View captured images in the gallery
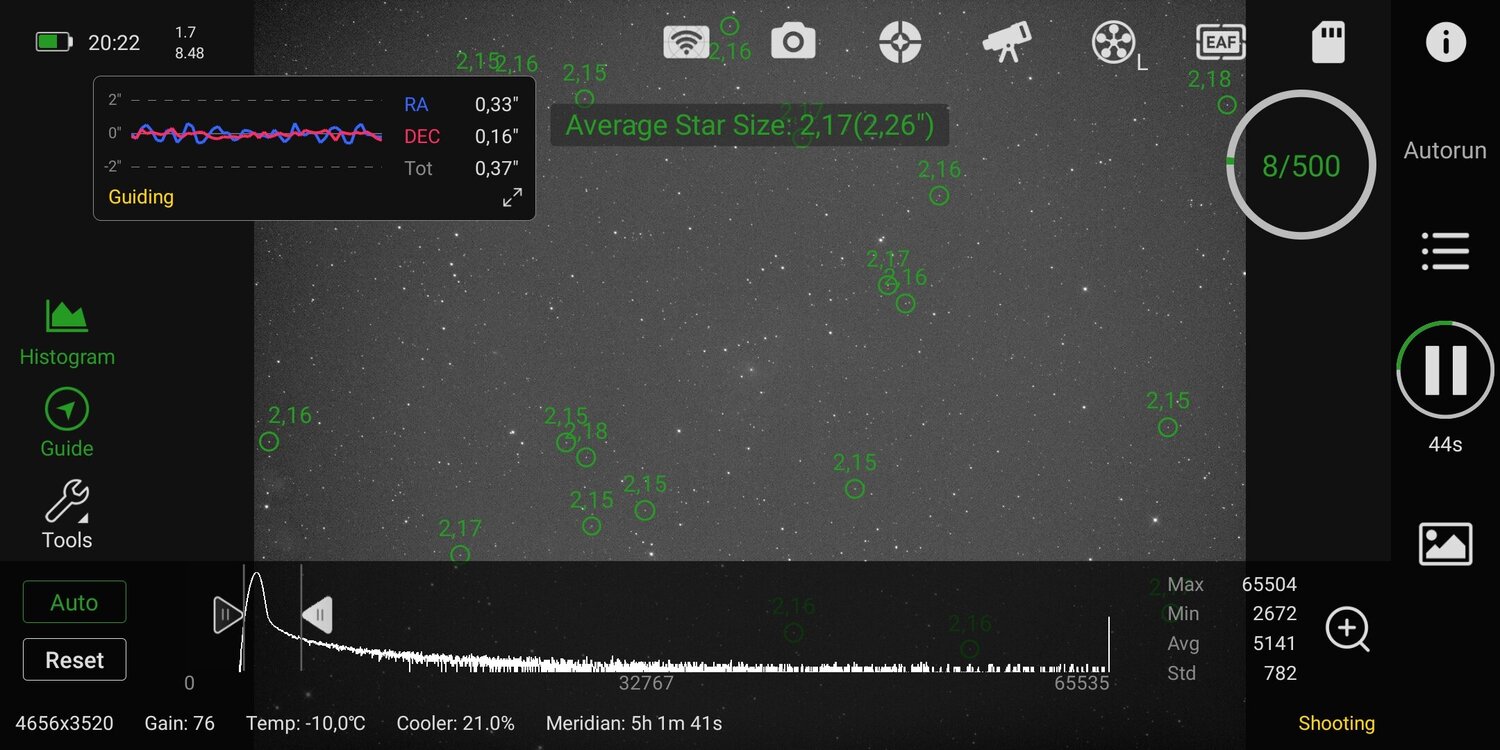 [1445, 542]
